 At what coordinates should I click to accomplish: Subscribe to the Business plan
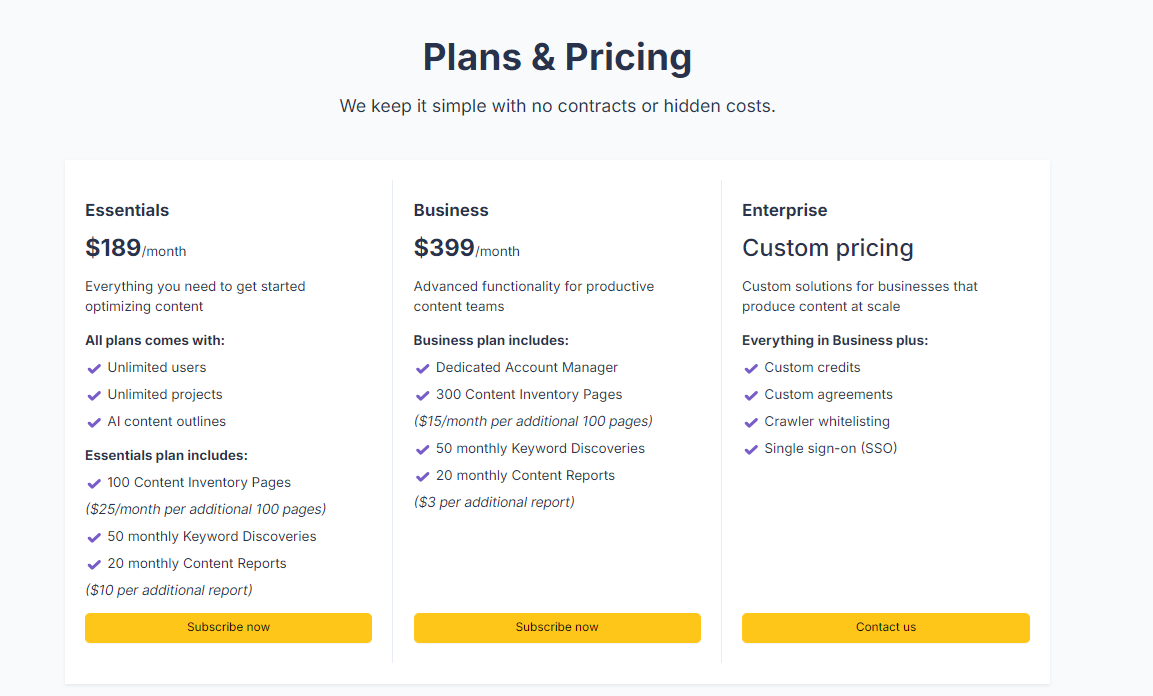(557, 627)
